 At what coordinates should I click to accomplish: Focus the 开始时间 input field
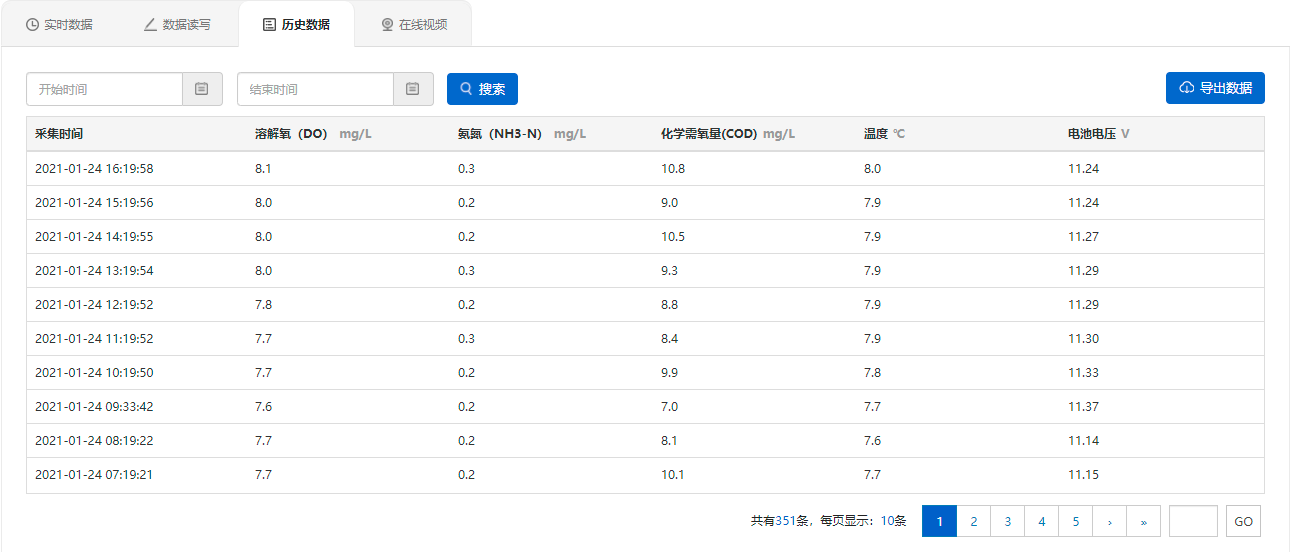[x=105, y=89]
